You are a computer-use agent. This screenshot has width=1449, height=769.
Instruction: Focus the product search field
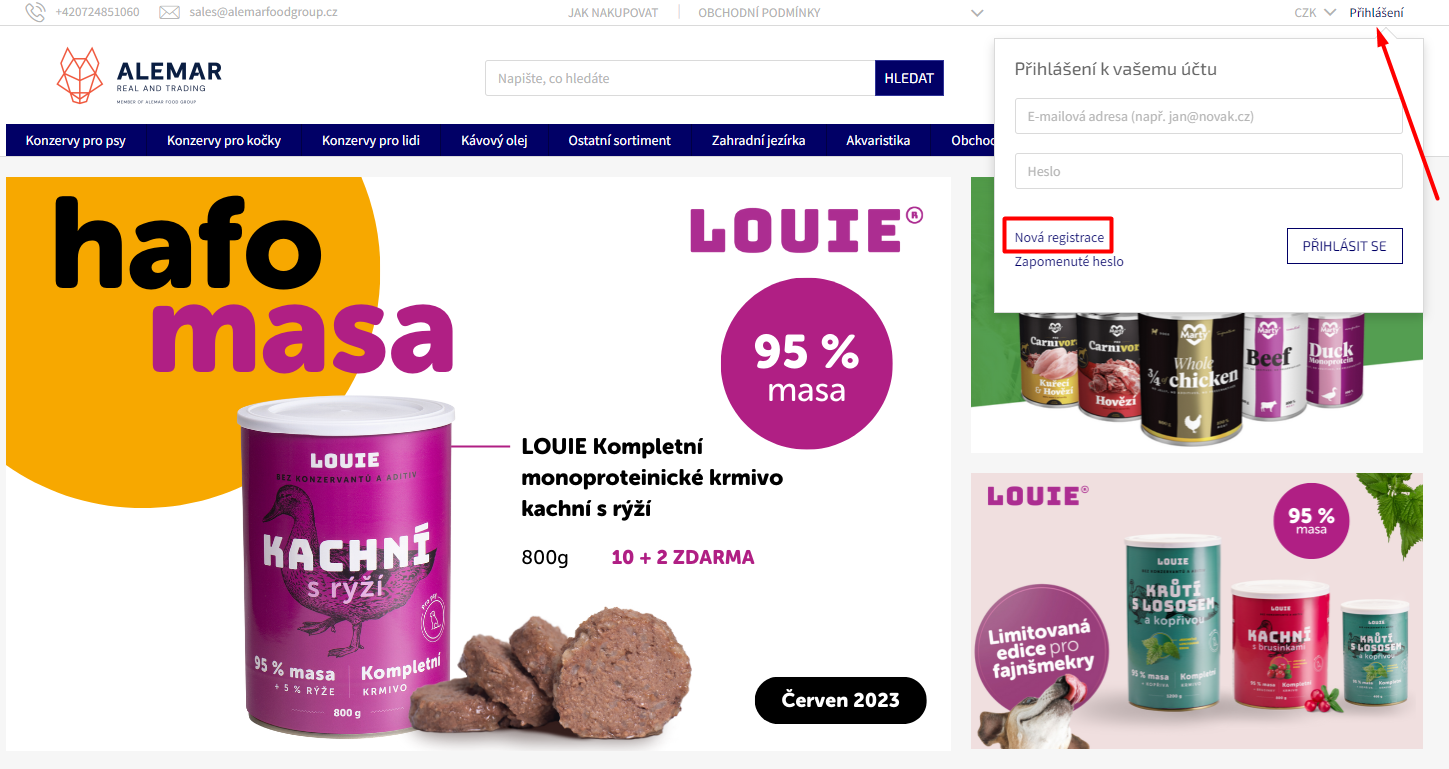point(680,78)
